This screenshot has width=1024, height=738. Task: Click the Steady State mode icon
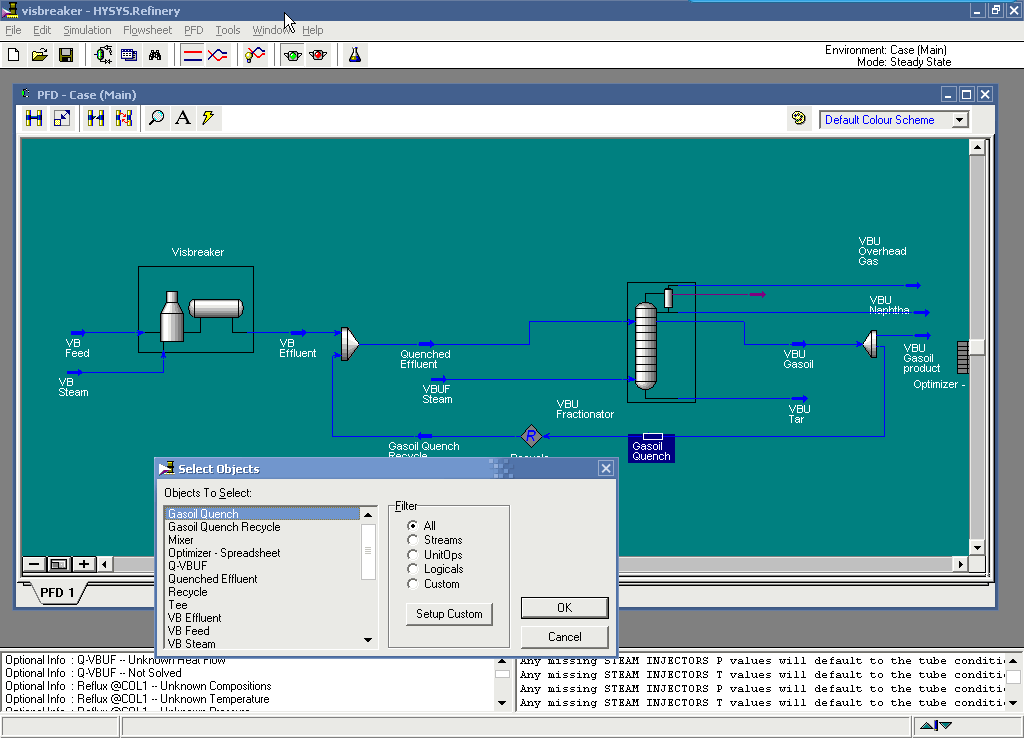coord(193,55)
